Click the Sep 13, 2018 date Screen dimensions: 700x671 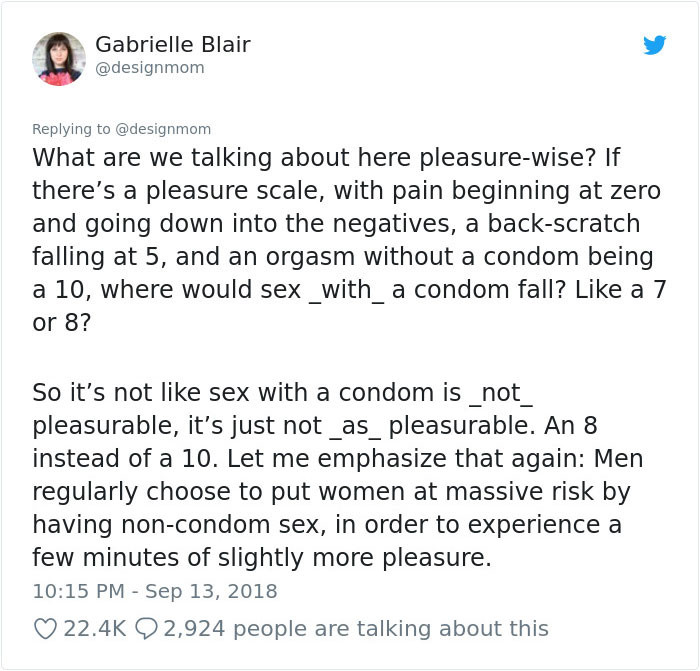coord(211,590)
